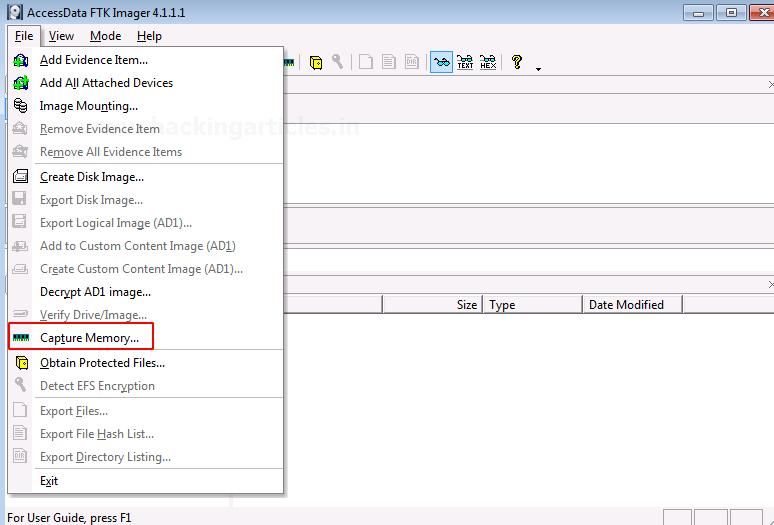Screen dimensions: 774x525
Task: Click the yellow question mark help icon
Action: click(517, 62)
